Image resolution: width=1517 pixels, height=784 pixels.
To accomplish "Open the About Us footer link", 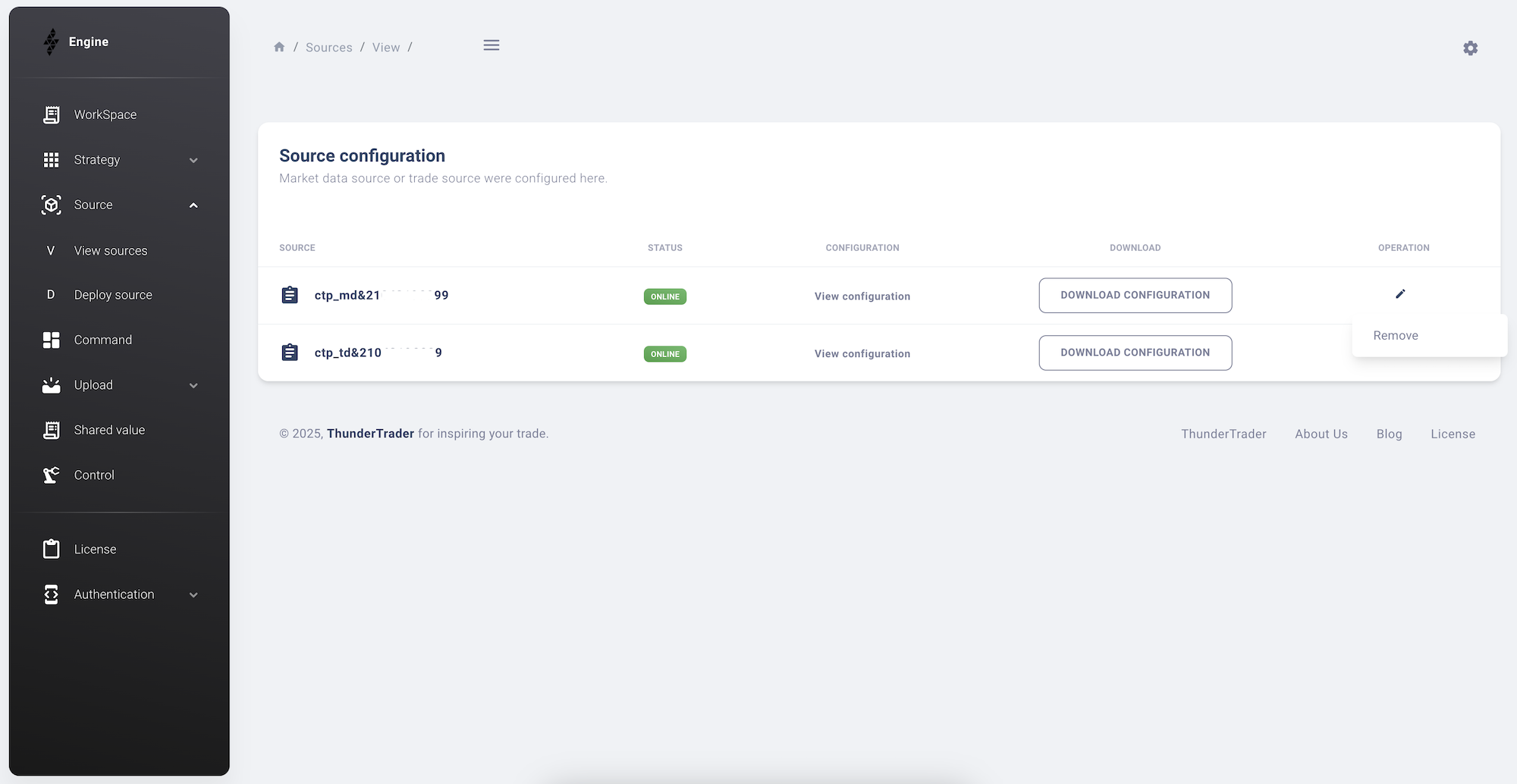I will [x=1321, y=434].
